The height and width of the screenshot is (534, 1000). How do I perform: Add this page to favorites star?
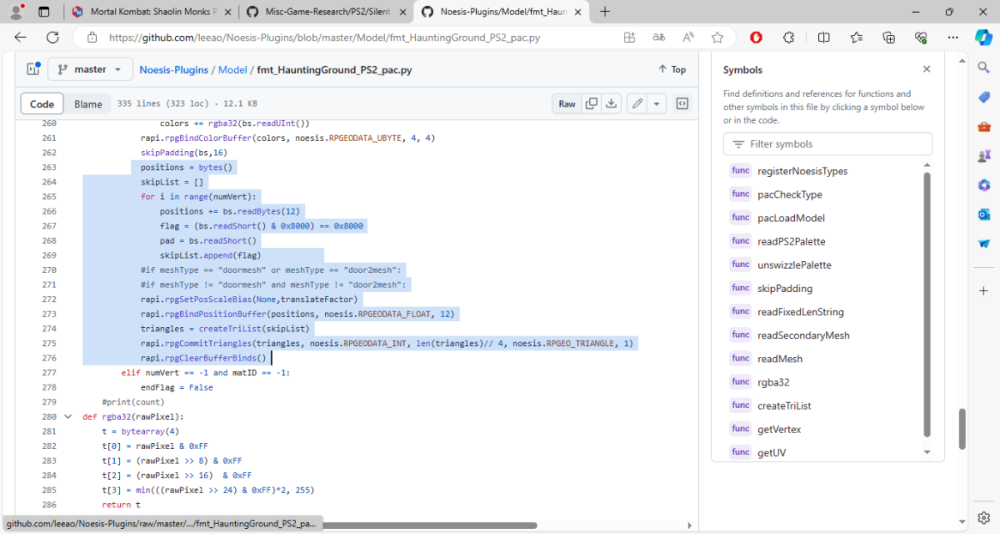pyautogui.click(x=717, y=37)
